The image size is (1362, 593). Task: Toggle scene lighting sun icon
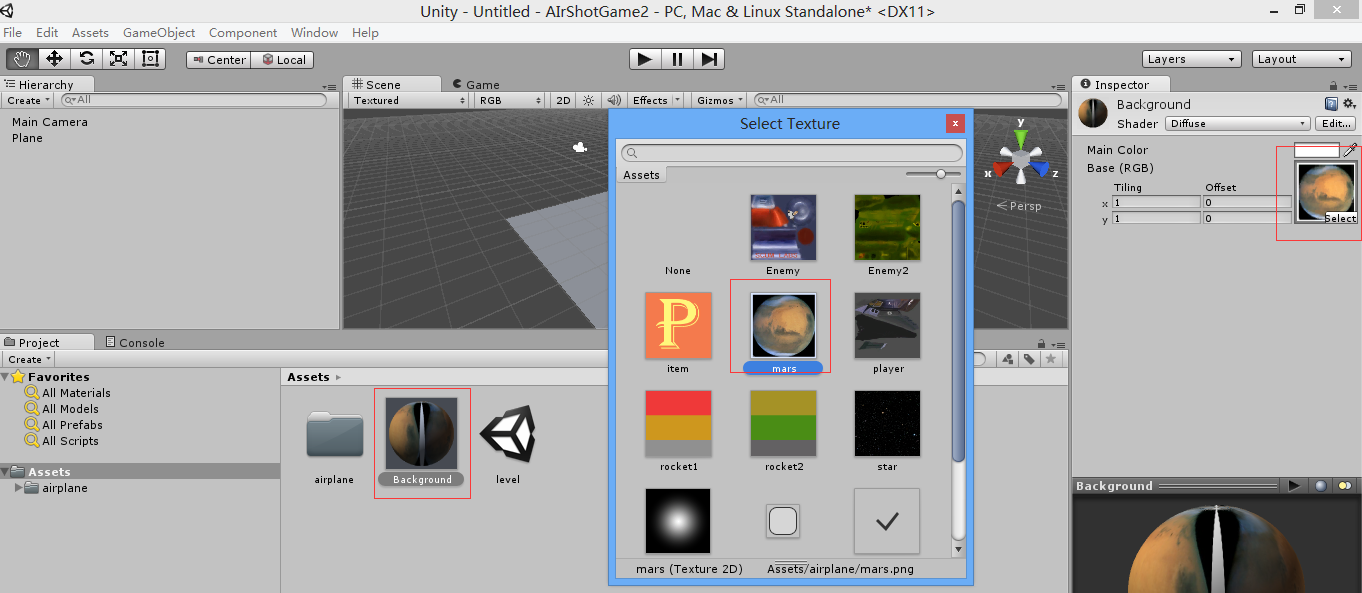588,100
